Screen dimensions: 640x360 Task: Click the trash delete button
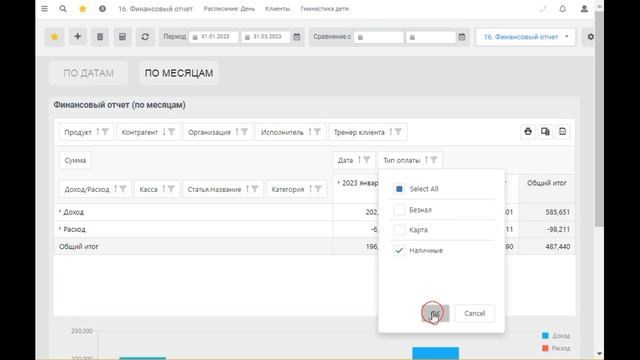100,37
